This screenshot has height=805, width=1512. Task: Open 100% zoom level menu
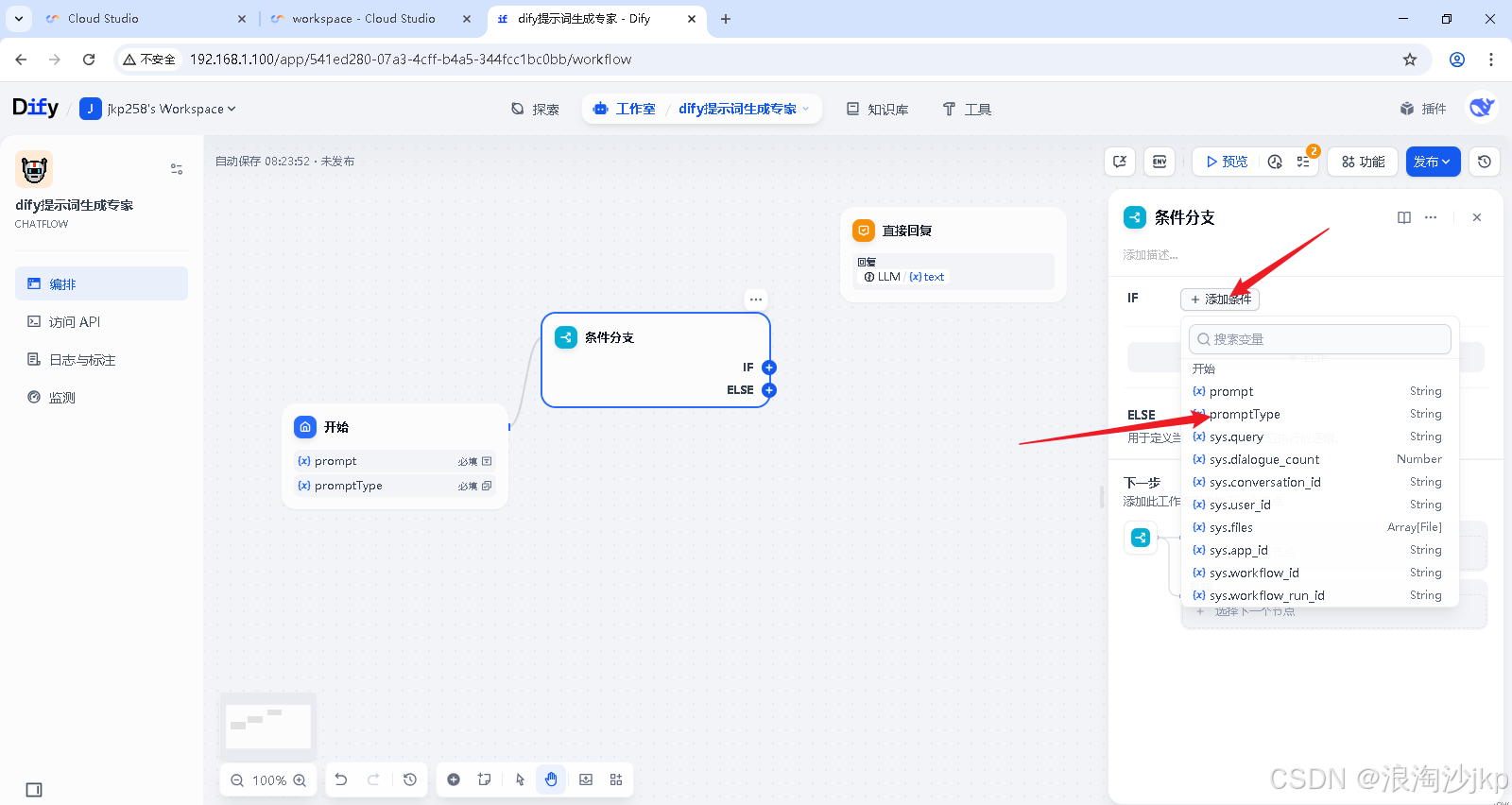point(269,780)
